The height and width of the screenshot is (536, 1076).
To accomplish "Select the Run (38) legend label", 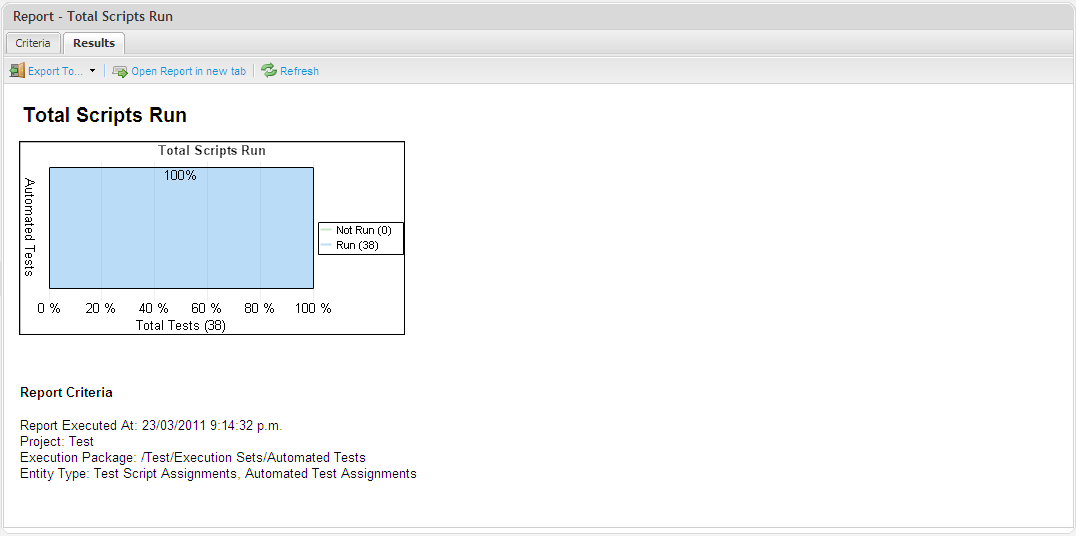I will tap(357, 245).
